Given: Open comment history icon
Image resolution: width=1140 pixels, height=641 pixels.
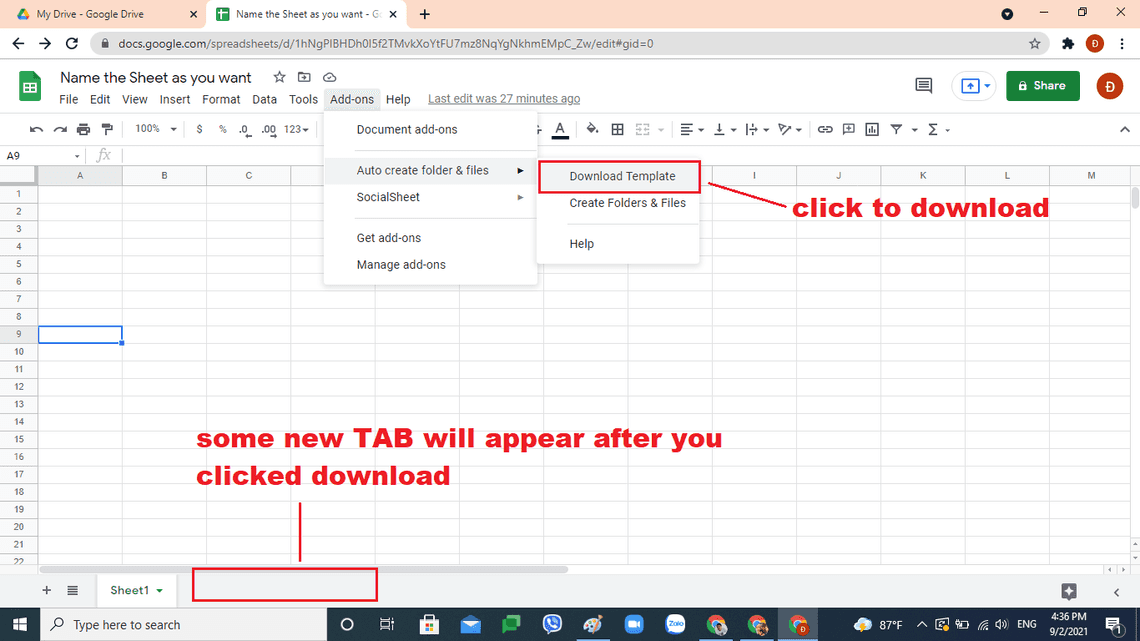Looking at the screenshot, I should (924, 86).
